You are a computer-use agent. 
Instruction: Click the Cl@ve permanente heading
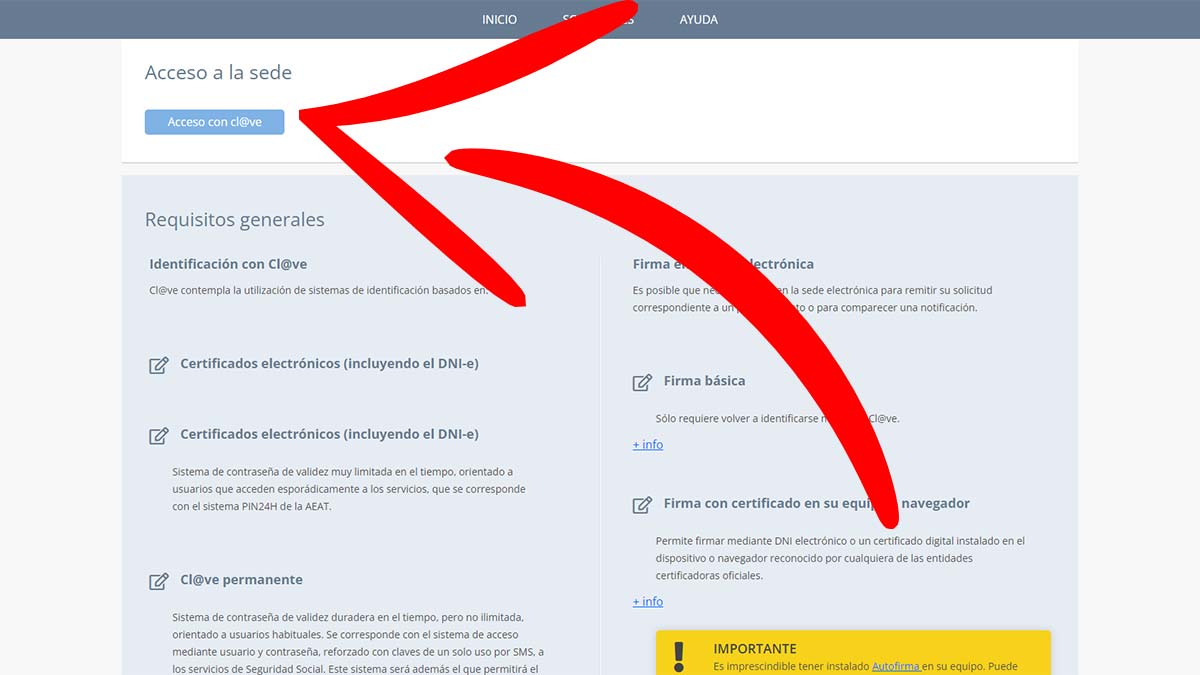click(x=241, y=580)
